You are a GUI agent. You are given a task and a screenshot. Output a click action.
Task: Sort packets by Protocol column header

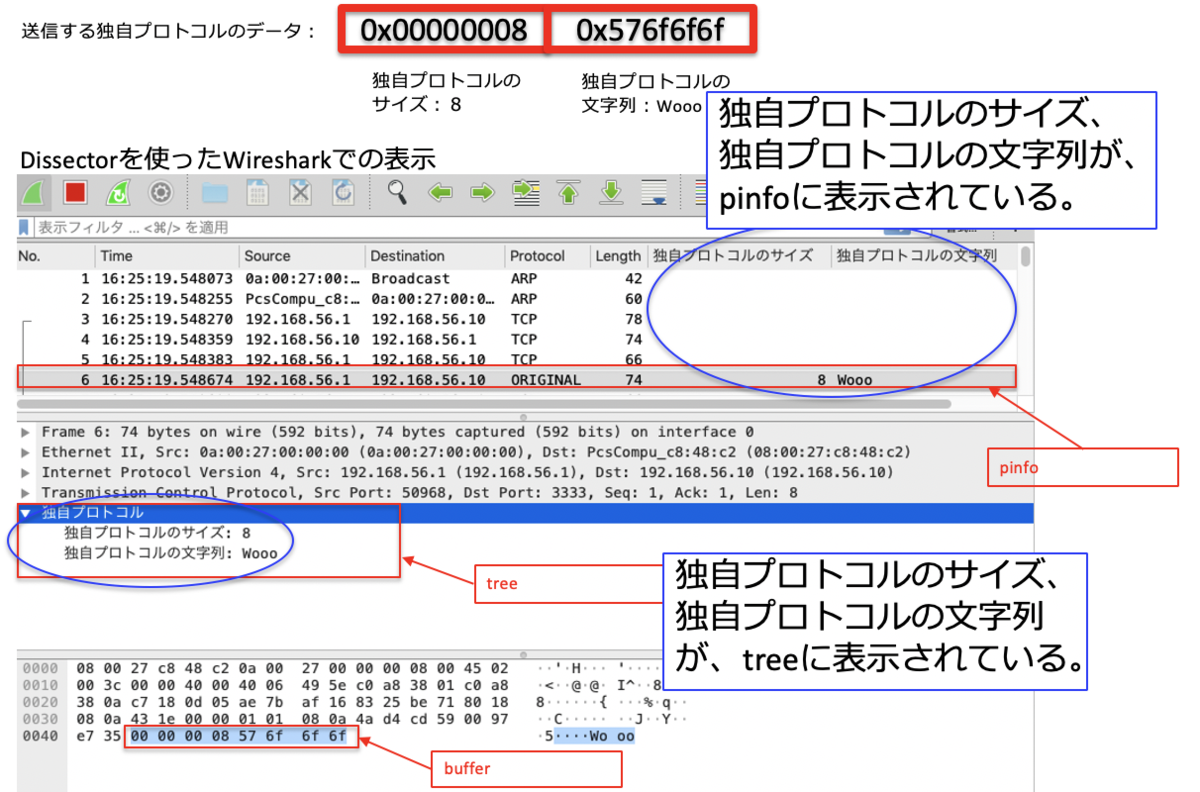[537, 256]
